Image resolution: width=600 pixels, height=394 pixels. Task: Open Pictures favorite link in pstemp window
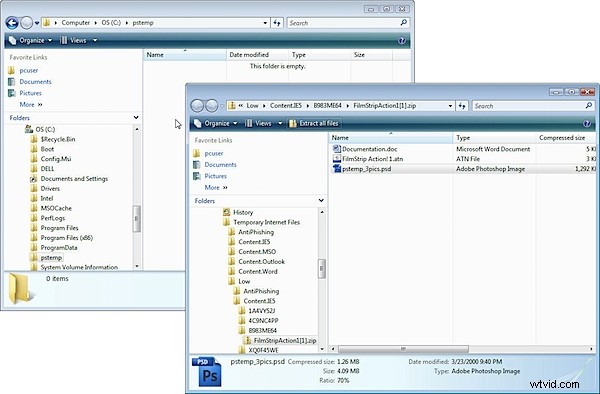click(31, 93)
